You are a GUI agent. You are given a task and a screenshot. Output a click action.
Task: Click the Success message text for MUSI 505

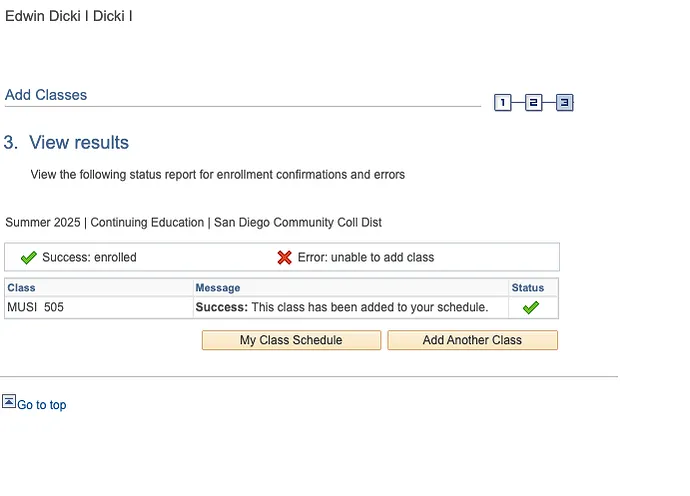[341, 307]
